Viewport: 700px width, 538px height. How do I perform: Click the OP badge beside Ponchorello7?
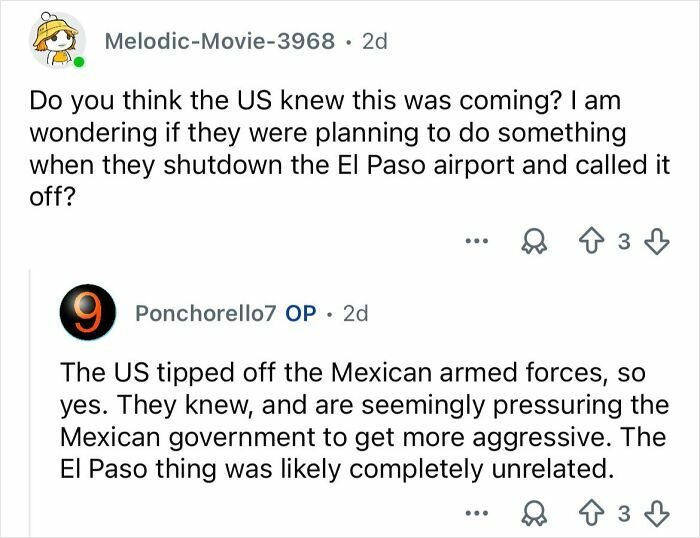point(301,313)
